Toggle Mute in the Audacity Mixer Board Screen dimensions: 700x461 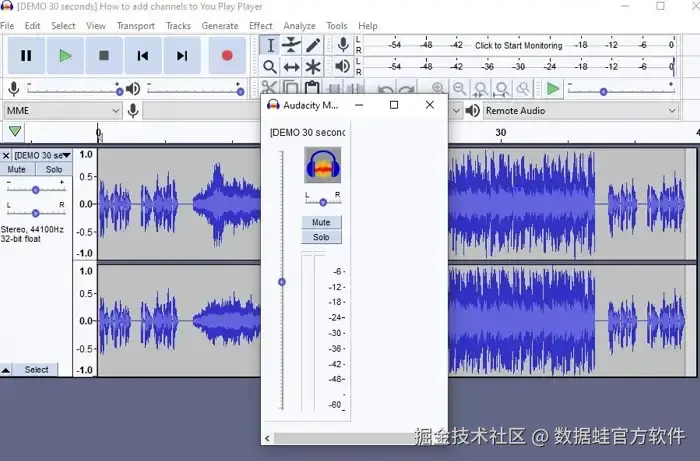(x=321, y=222)
